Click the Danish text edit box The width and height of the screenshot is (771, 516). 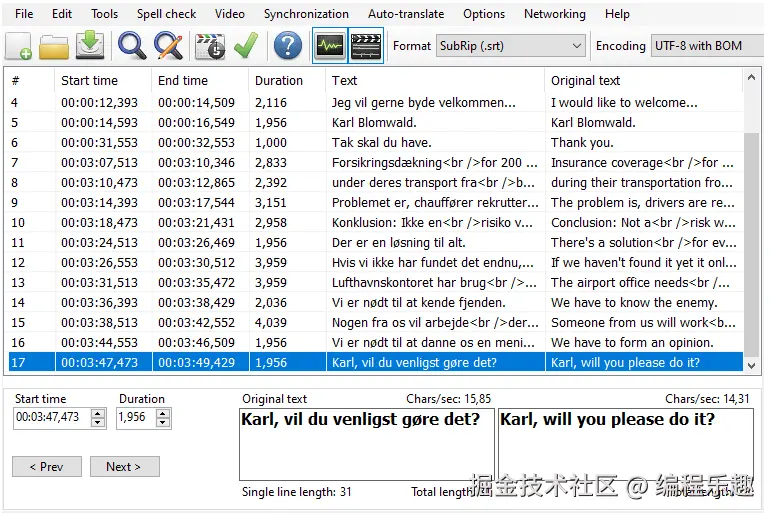coord(367,444)
